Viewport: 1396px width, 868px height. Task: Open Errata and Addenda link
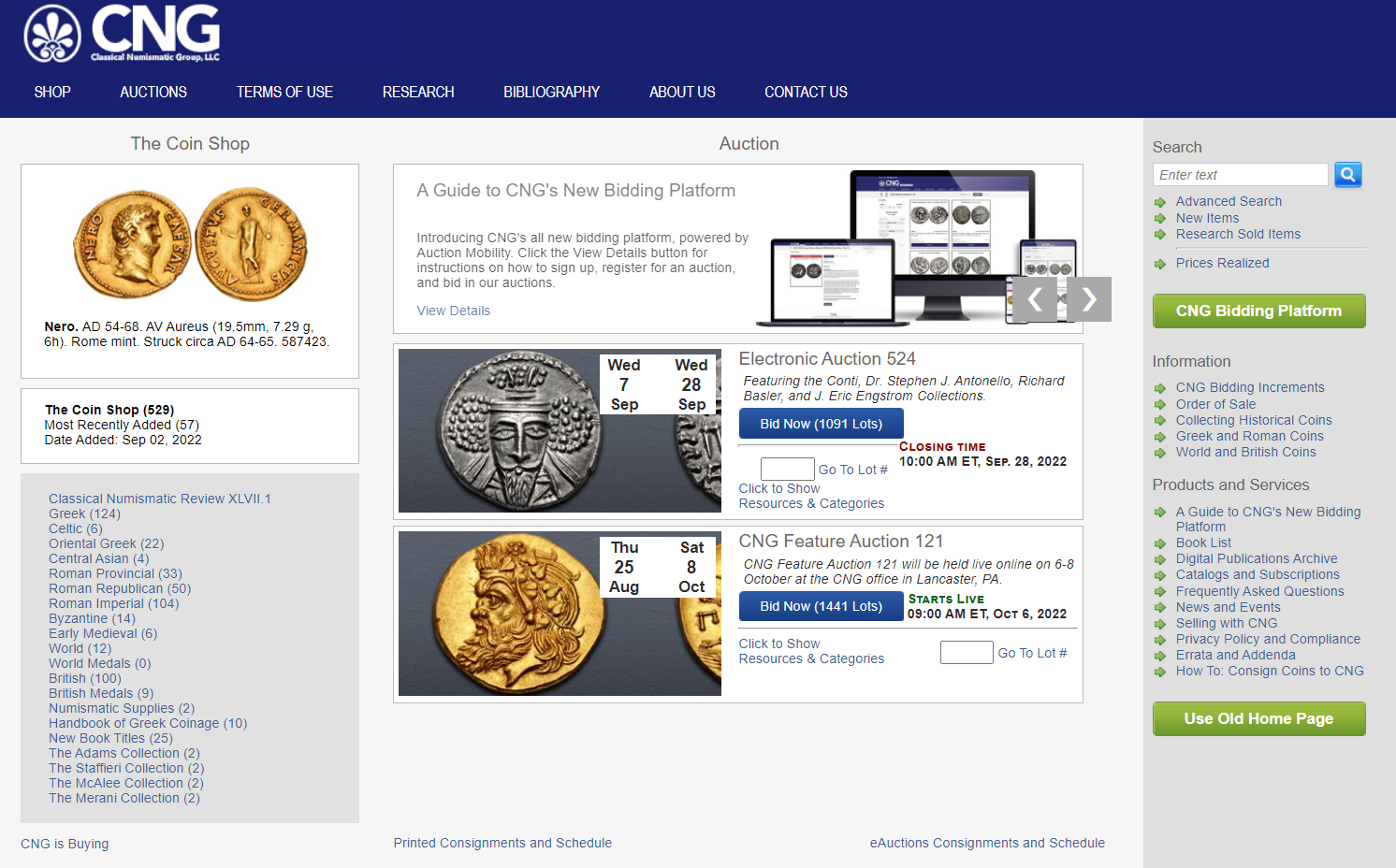1235,655
